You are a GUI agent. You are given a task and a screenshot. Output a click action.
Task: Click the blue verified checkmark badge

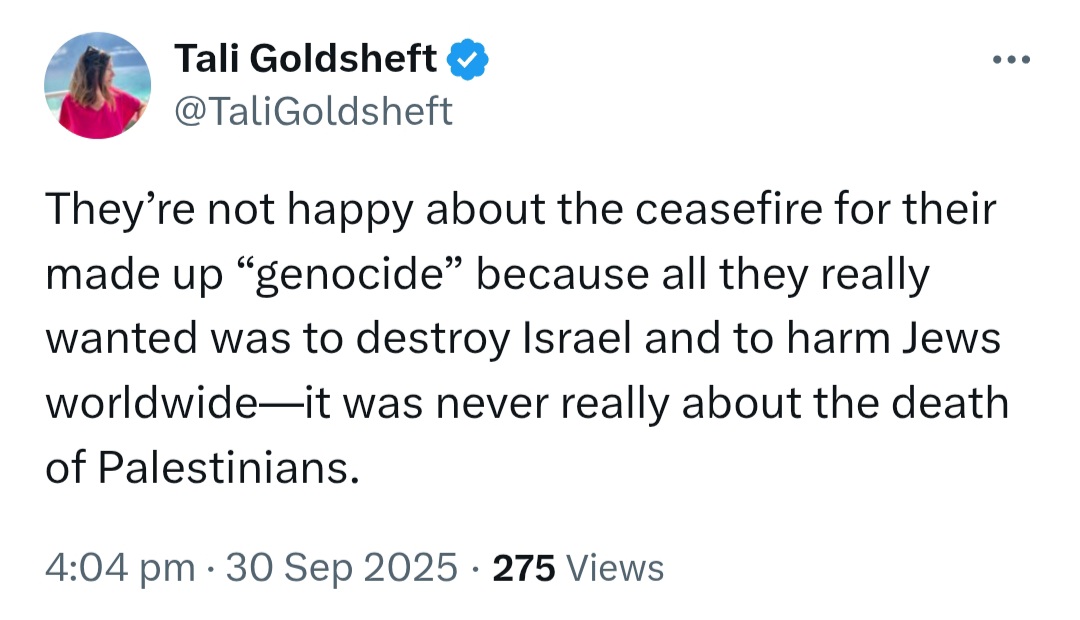[x=468, y=59]
